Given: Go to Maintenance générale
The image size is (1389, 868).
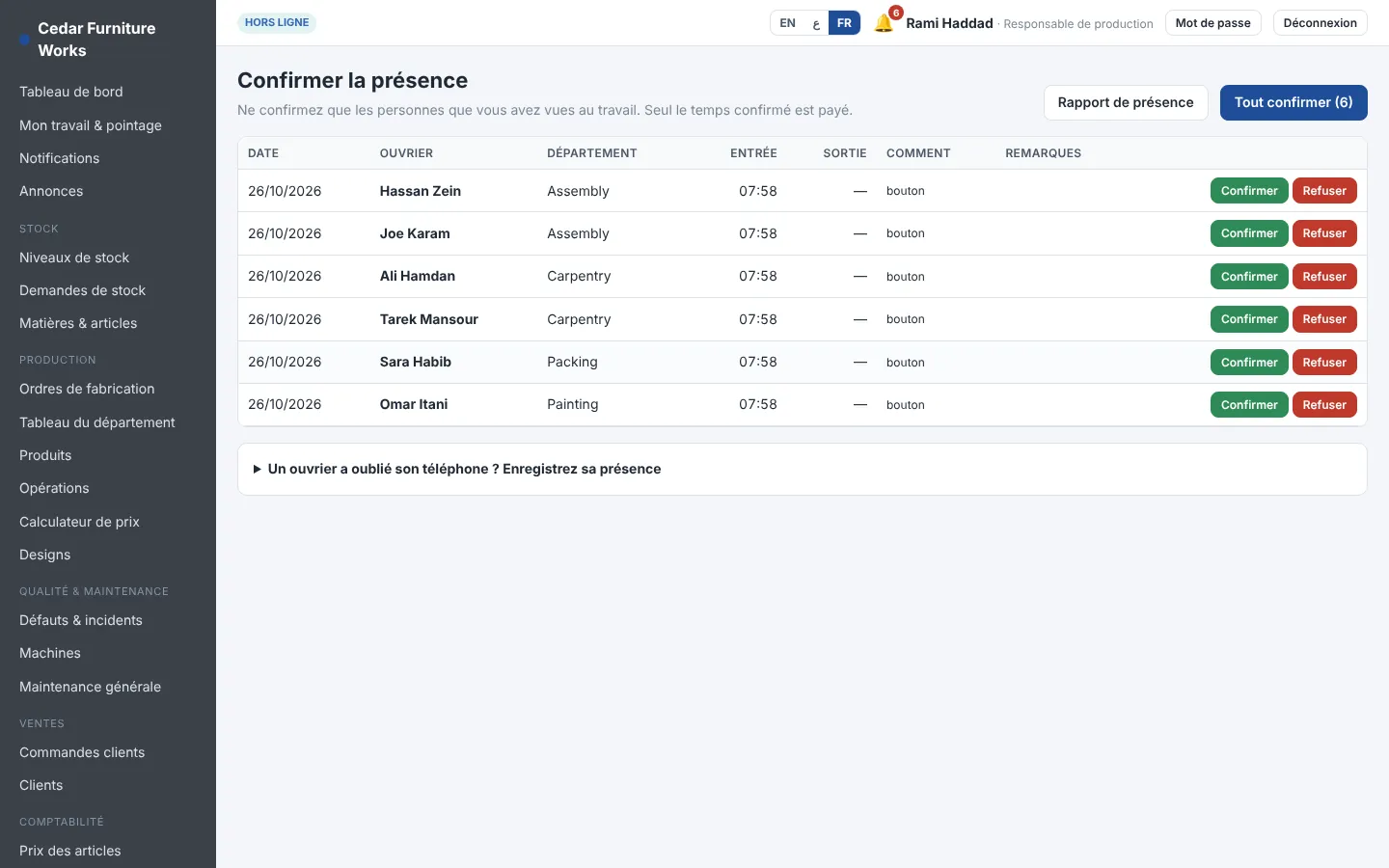Looking at the screenshot, I should (x=91, y=687).
